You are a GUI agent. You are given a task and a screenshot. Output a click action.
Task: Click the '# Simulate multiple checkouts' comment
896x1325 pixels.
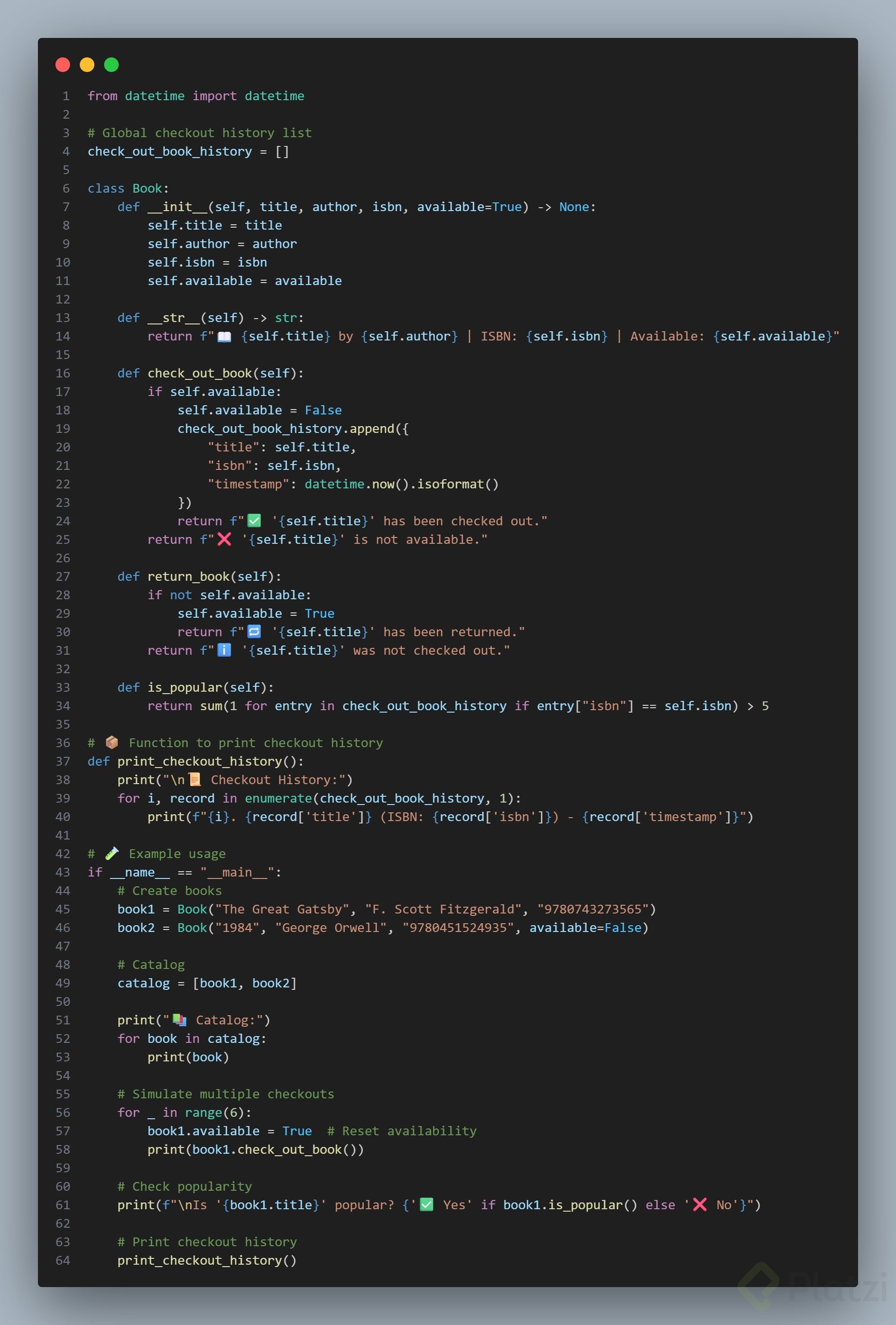(x=226, y=1094)
